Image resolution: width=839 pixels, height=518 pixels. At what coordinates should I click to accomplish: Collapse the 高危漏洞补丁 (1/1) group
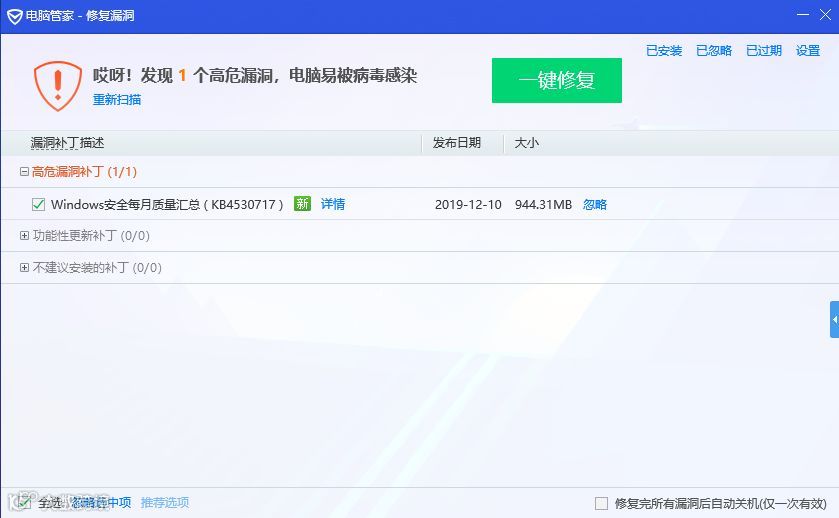click(24, 172)
